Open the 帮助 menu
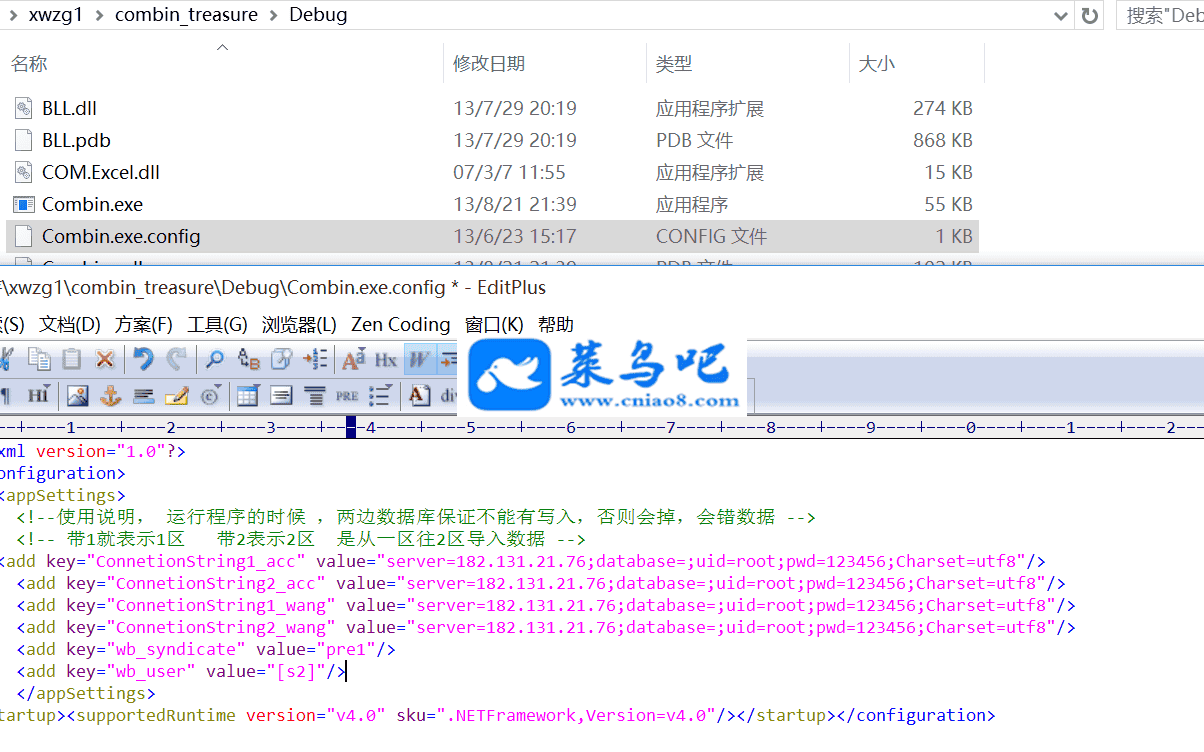The width and height of the screenshot is (1204, 752). click(556, 324)
